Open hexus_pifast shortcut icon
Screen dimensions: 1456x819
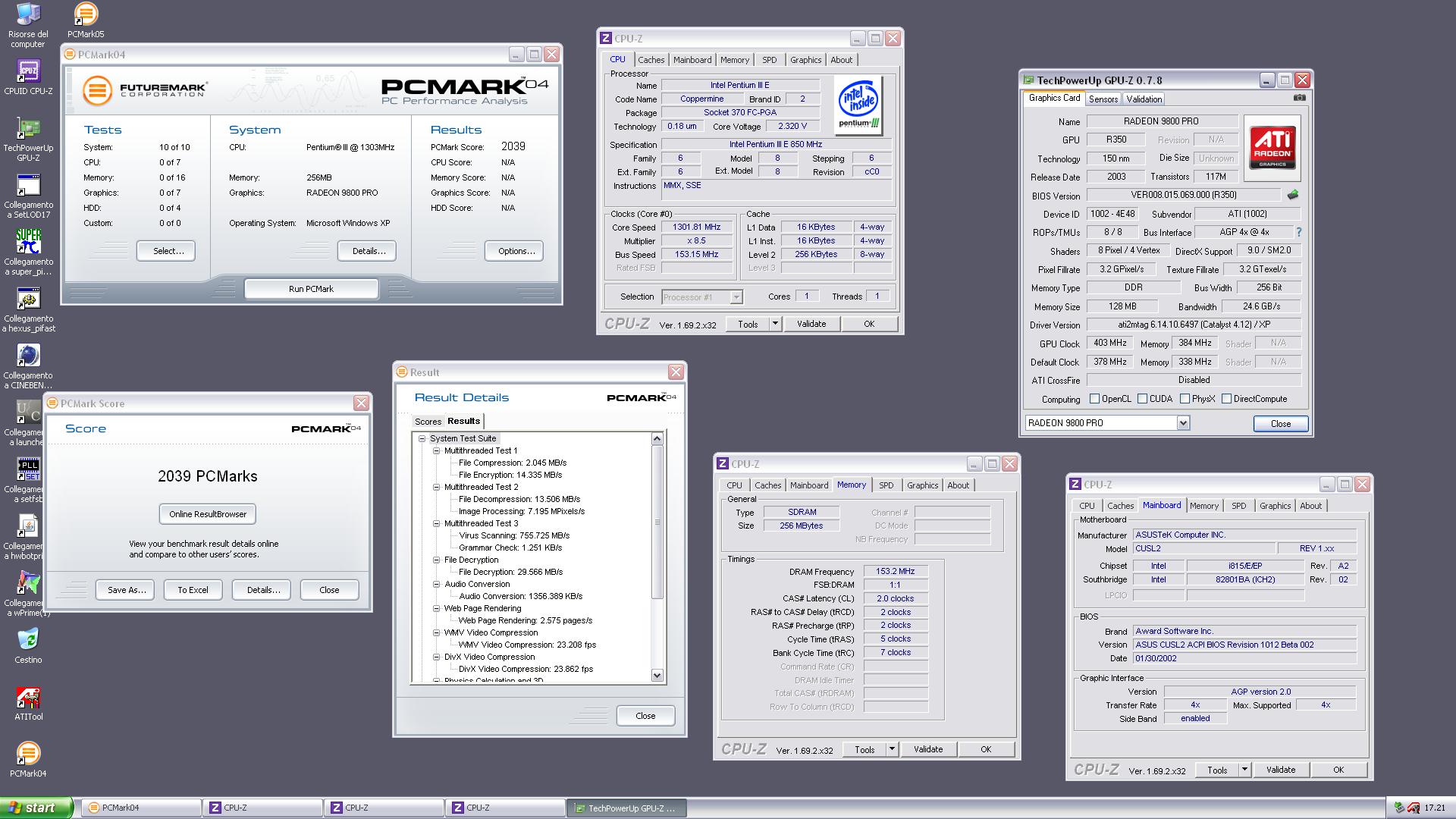click(28, 310)
